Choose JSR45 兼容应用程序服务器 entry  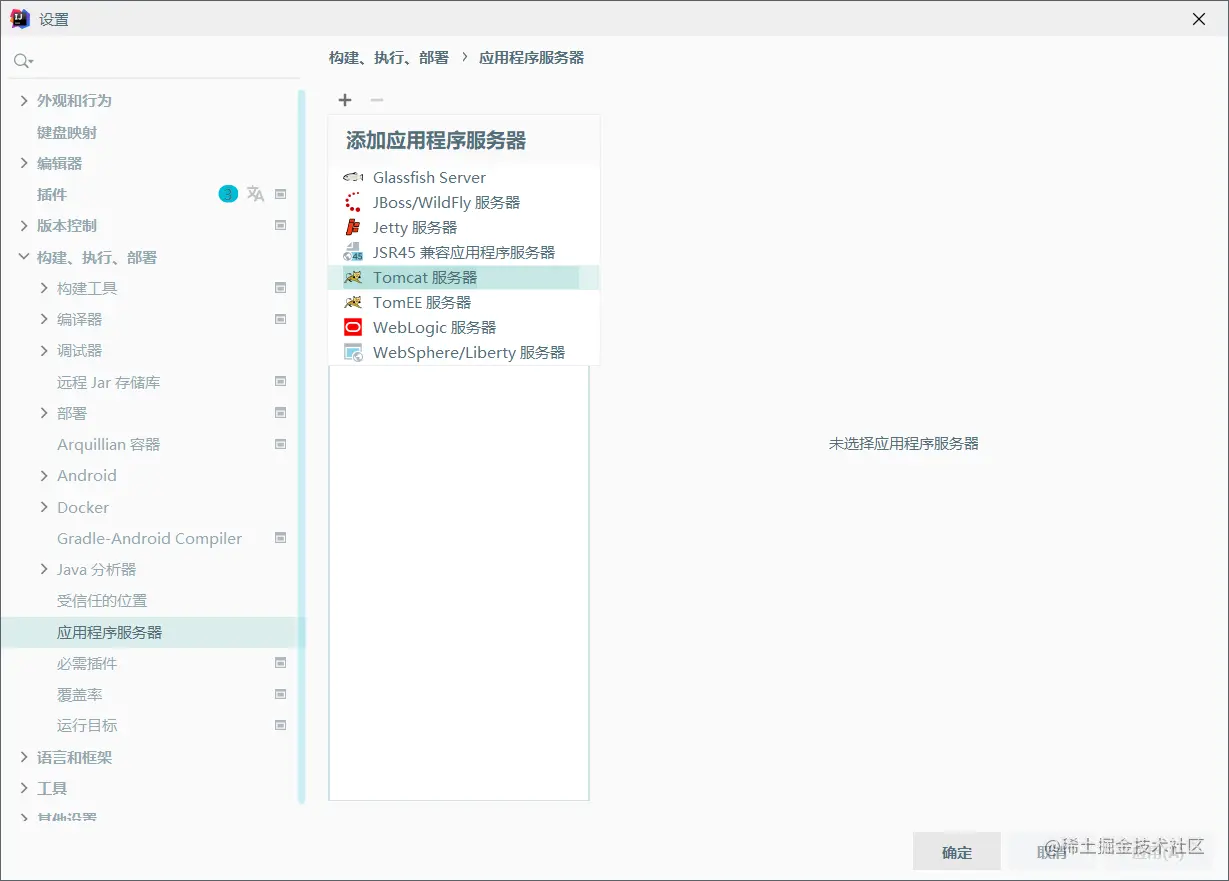[x=464, y=252]
